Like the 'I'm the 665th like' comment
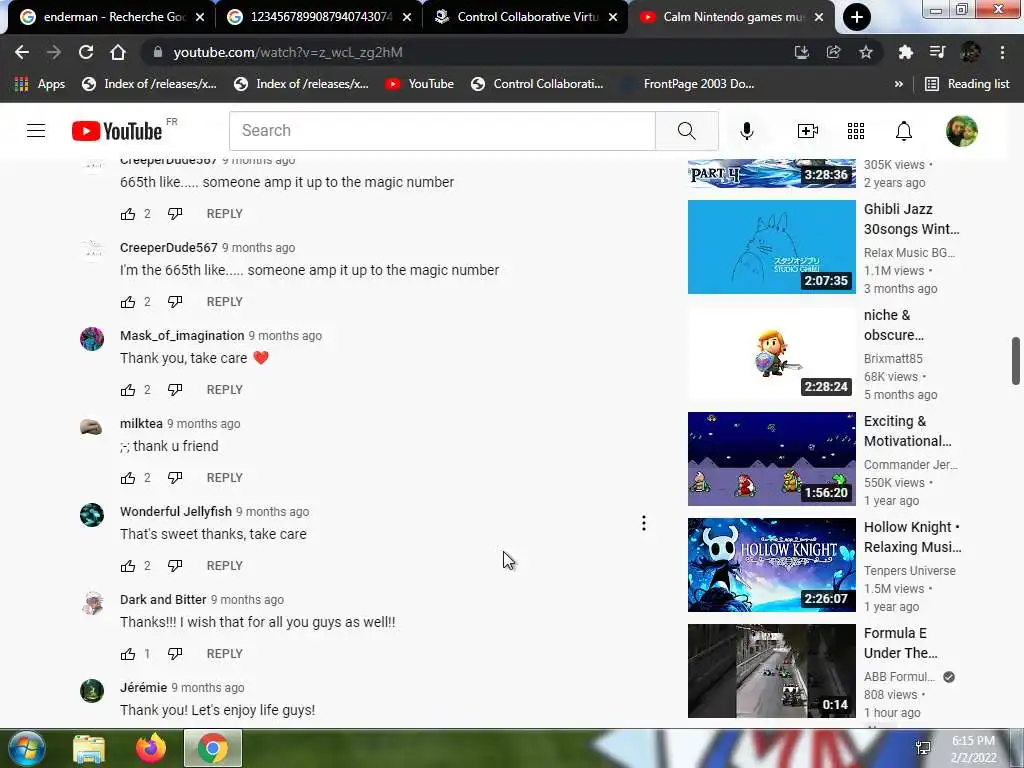 pos(128,302)
